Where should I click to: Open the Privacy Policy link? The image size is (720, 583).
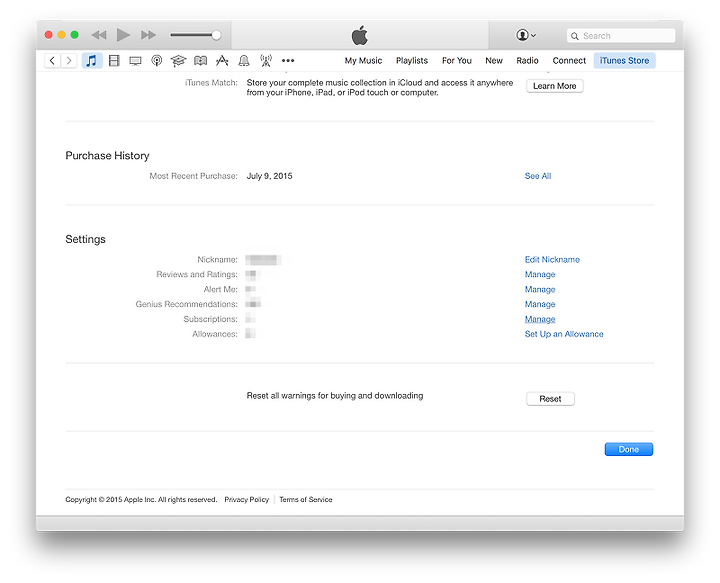click(x=247, y=499)
